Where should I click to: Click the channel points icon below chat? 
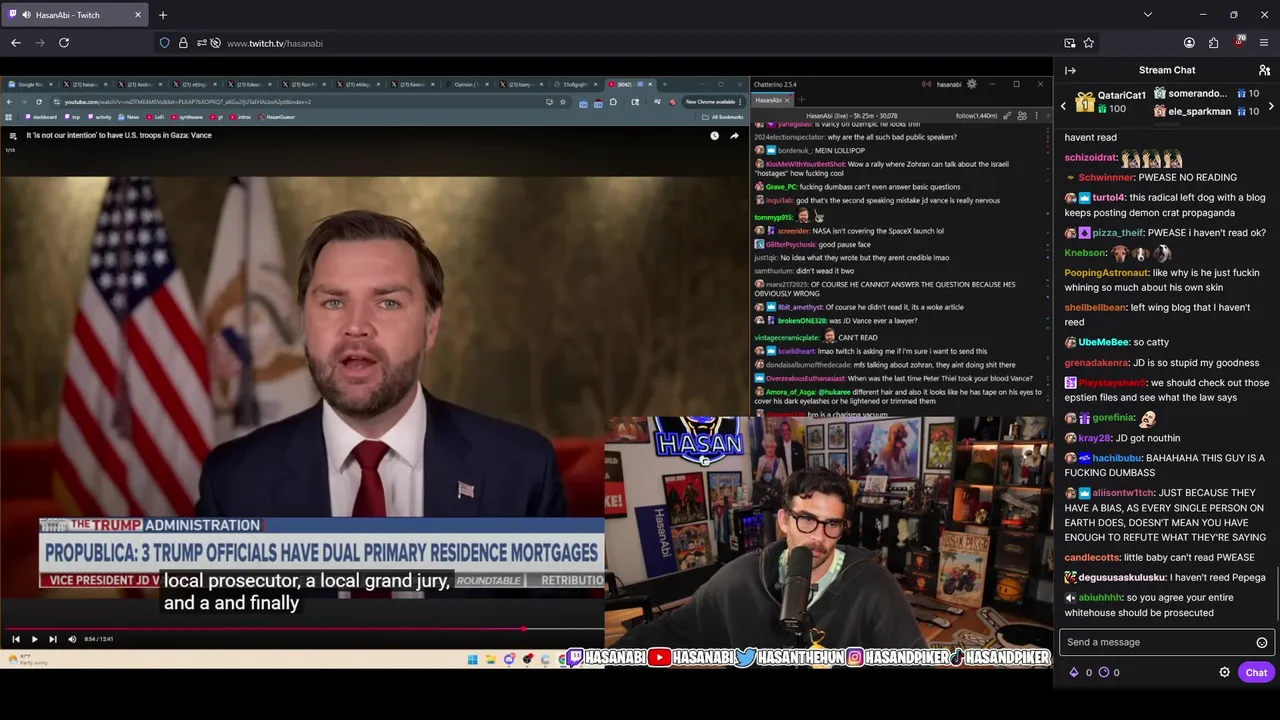coord(1104,672)
